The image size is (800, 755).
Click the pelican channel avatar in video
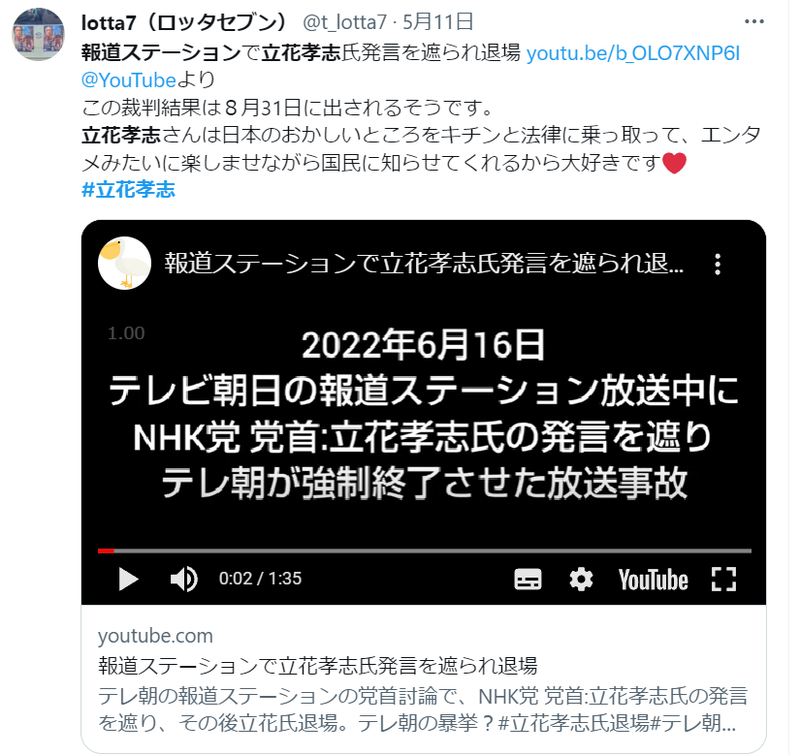click(124, 263)
